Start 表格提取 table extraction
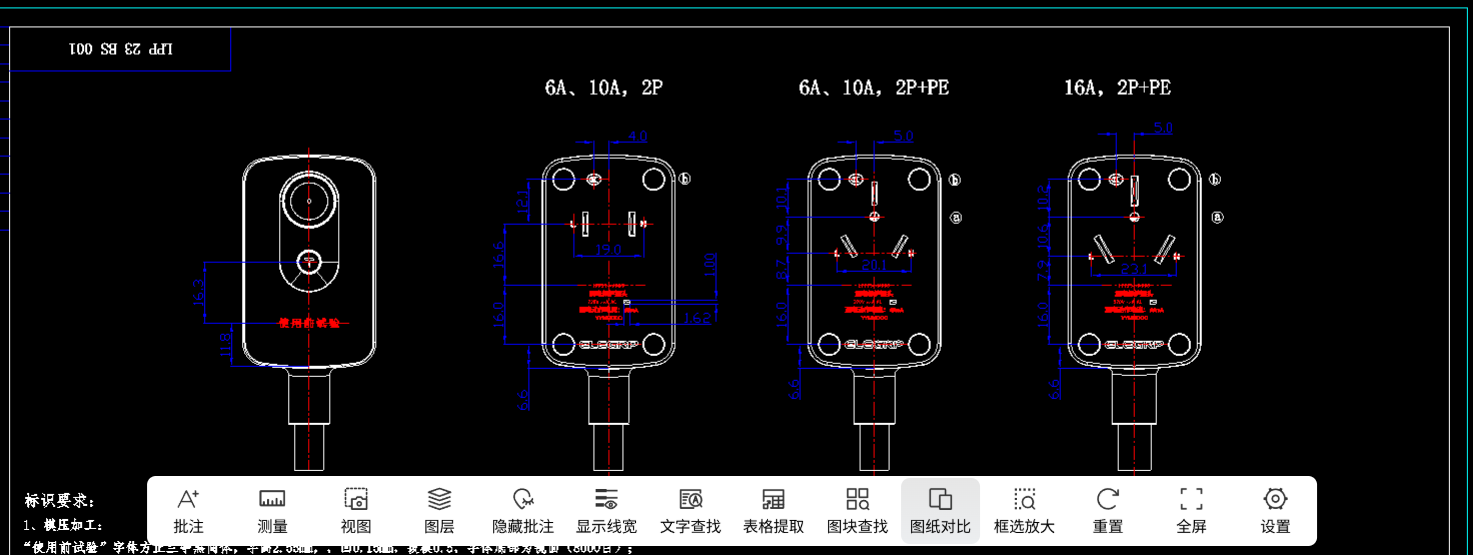This screenshot has width=1473, height=555. tap(773, 510)
